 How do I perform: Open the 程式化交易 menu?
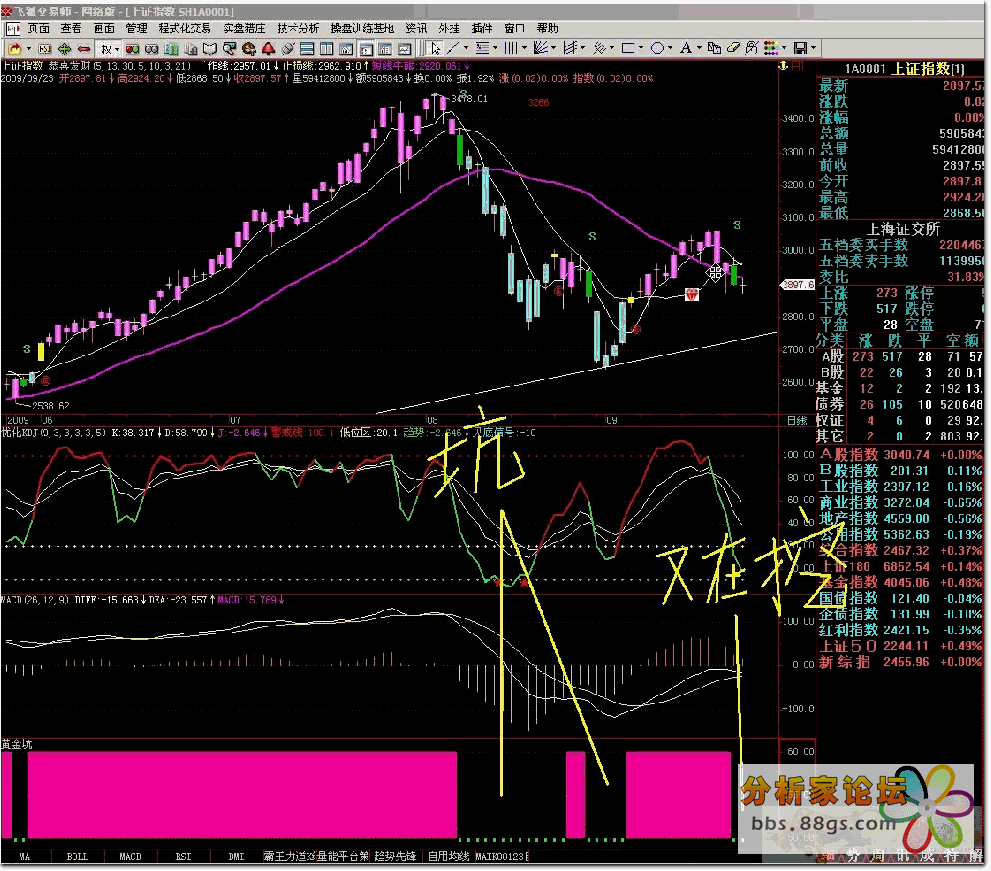pyautogui.click(x=185, y=28)
